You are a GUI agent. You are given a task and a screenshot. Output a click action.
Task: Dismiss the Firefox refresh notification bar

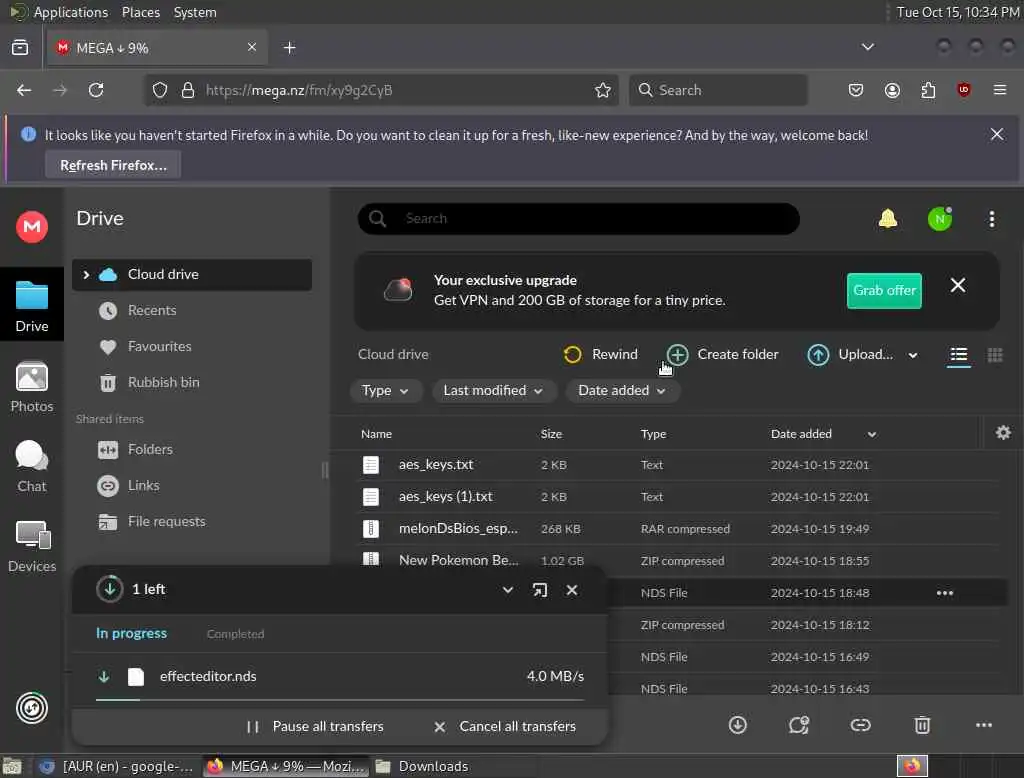(997, 135)
